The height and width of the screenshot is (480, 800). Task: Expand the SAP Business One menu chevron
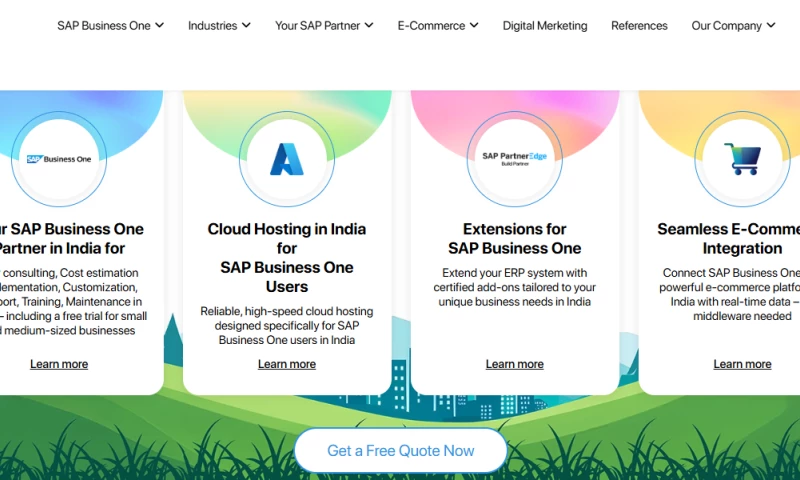pos(160,26)
